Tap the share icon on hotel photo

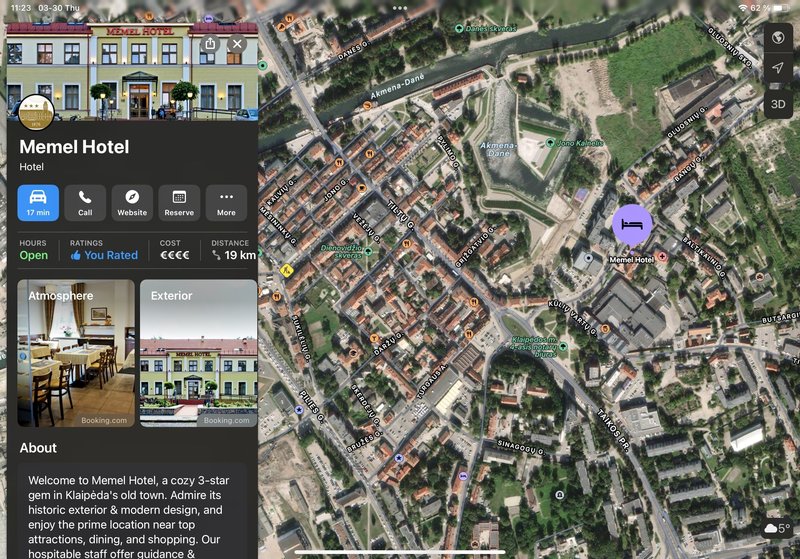click(209, 44)
